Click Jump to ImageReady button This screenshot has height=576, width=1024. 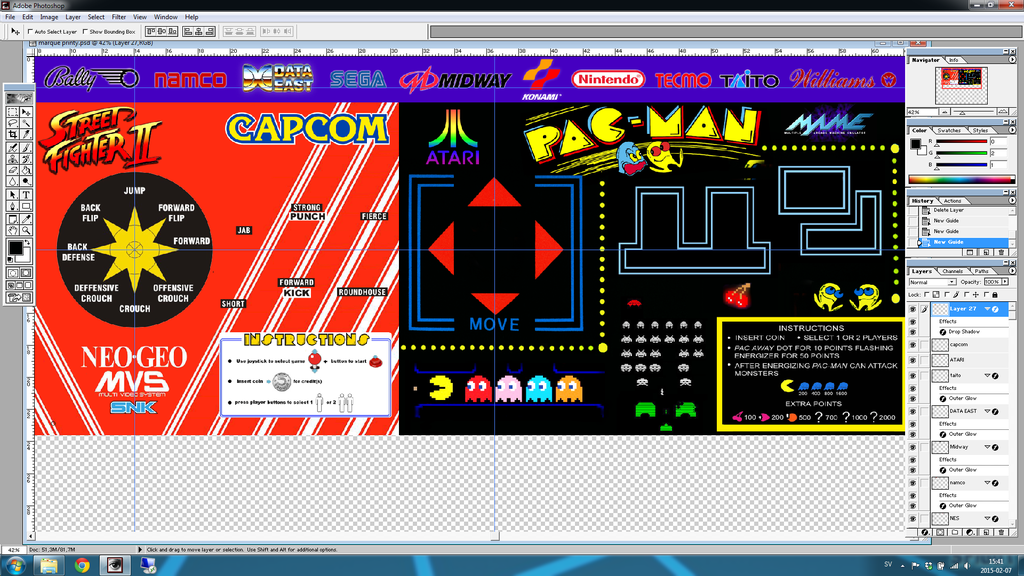click(19, 297)
